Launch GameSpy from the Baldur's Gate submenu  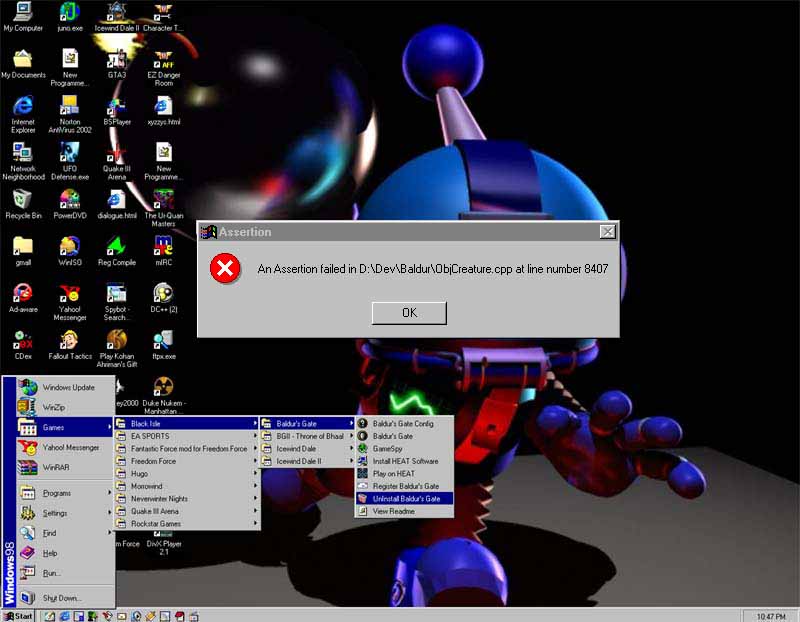coord(404,449)
